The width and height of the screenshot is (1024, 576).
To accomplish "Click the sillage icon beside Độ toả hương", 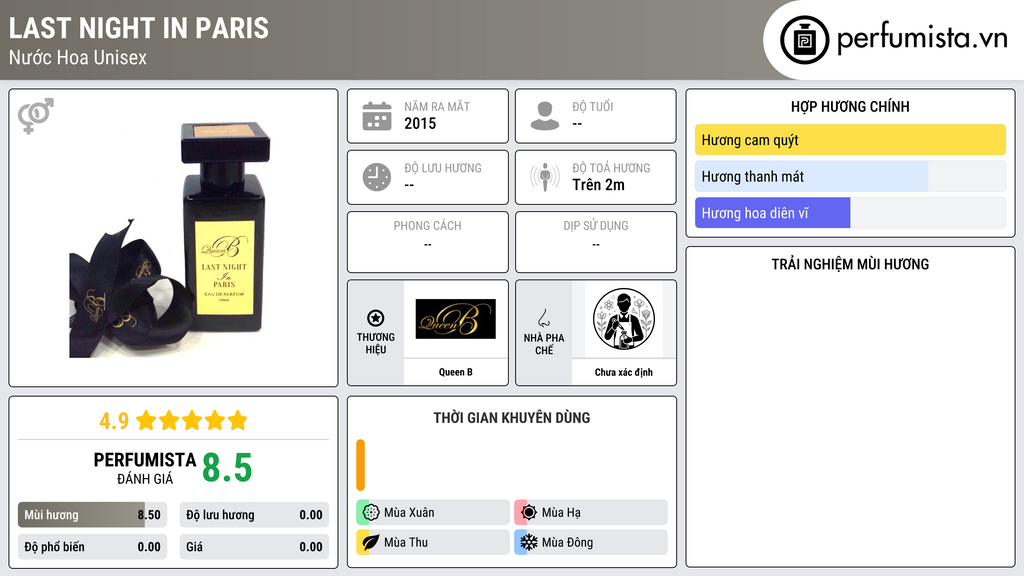I will tap(545, 177).
